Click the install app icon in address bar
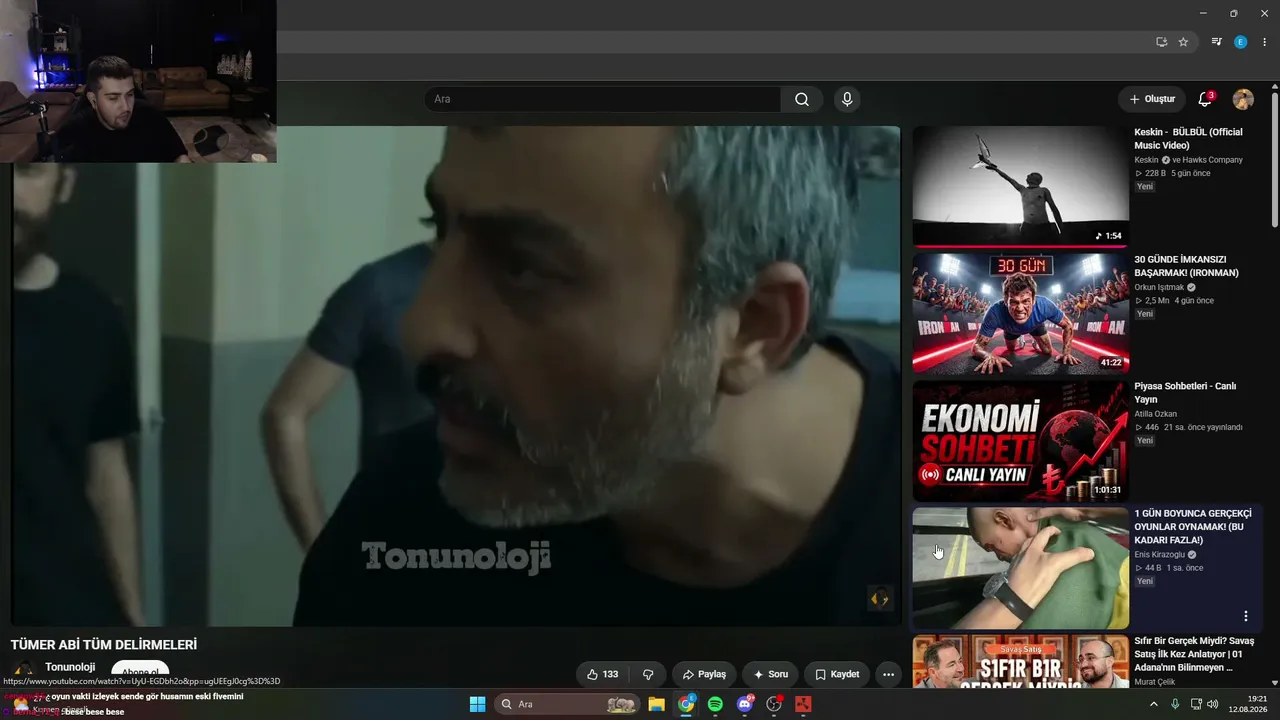The image size is (1280, 720). click(x=1161, y=42)
